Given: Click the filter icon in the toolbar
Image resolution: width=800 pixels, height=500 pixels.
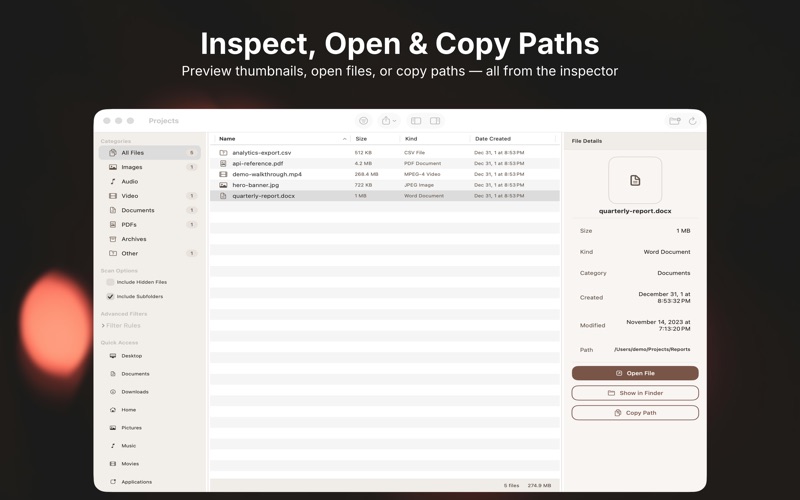Looking at the screenshot, I should coord(363,121).
